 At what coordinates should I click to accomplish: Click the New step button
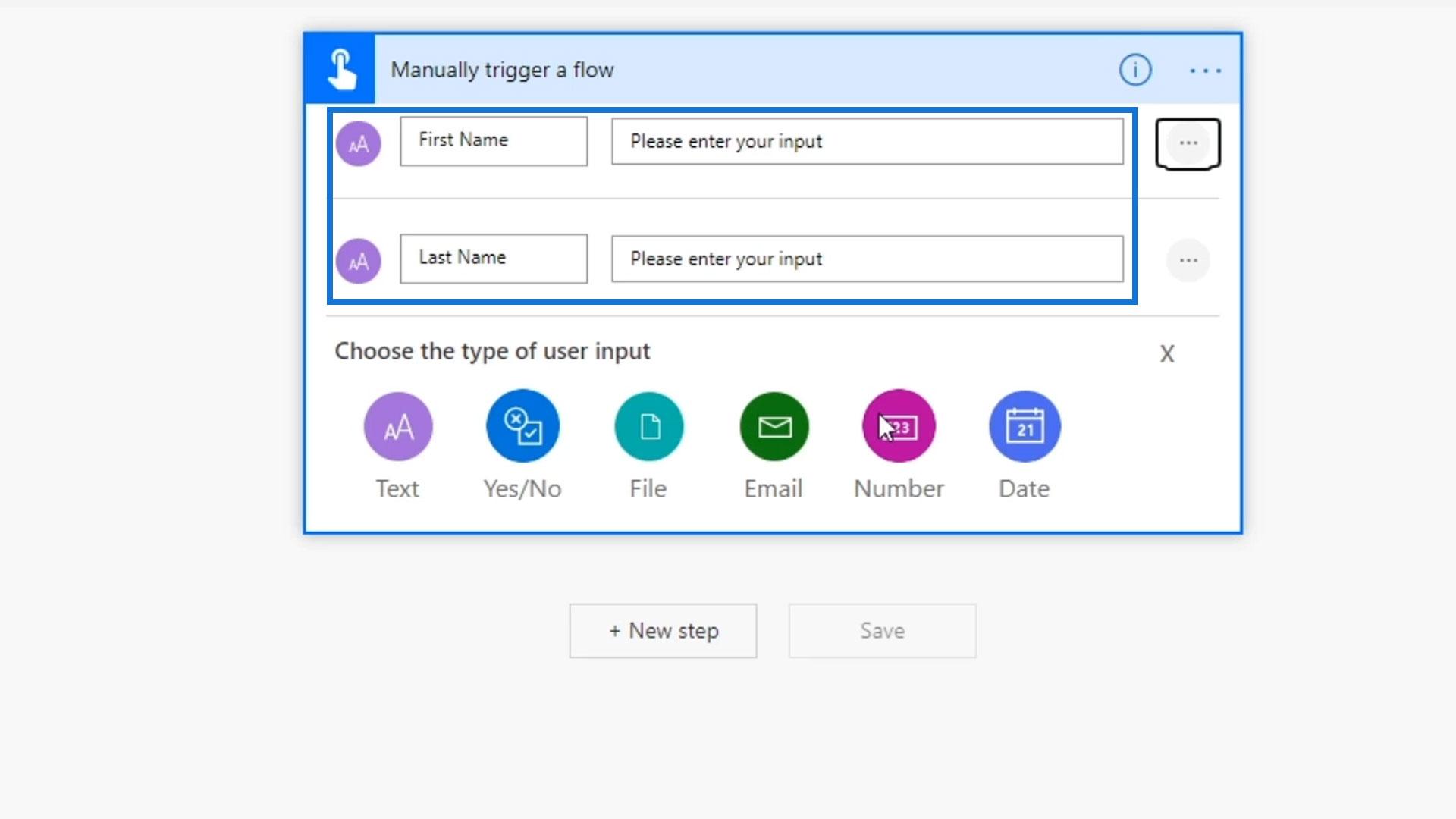(x=663, y=631)
